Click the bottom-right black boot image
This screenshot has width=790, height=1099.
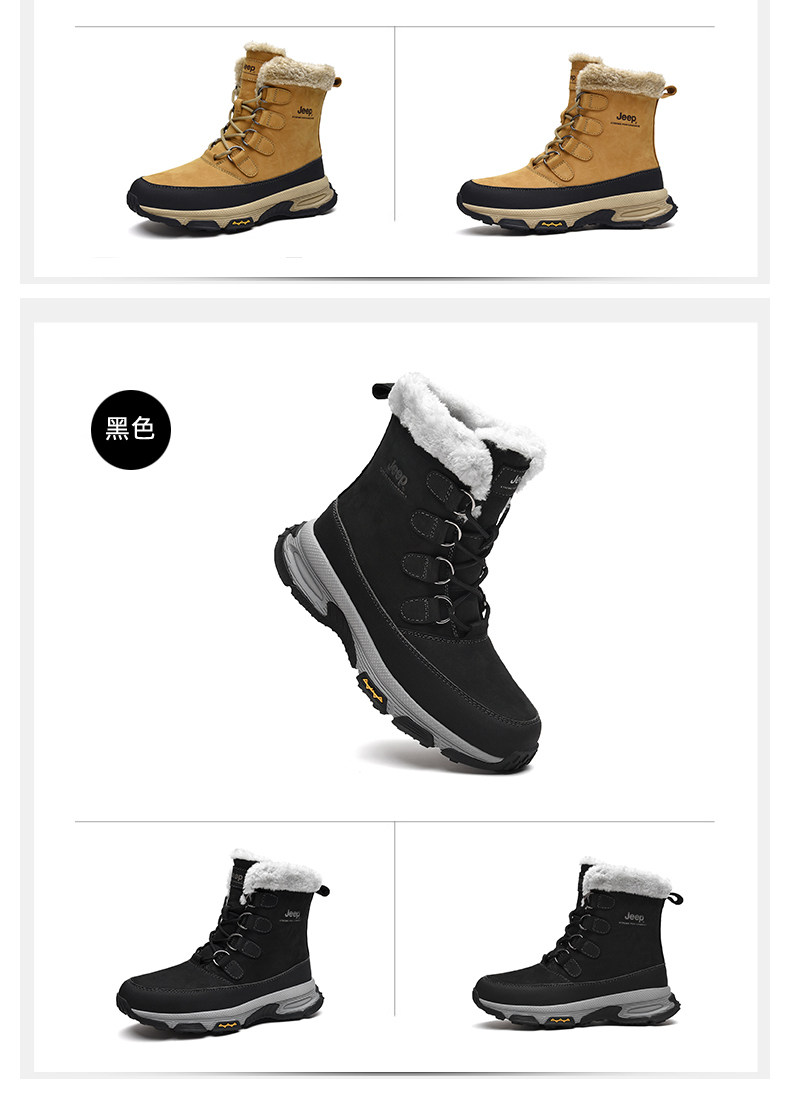tap(576, 942)
